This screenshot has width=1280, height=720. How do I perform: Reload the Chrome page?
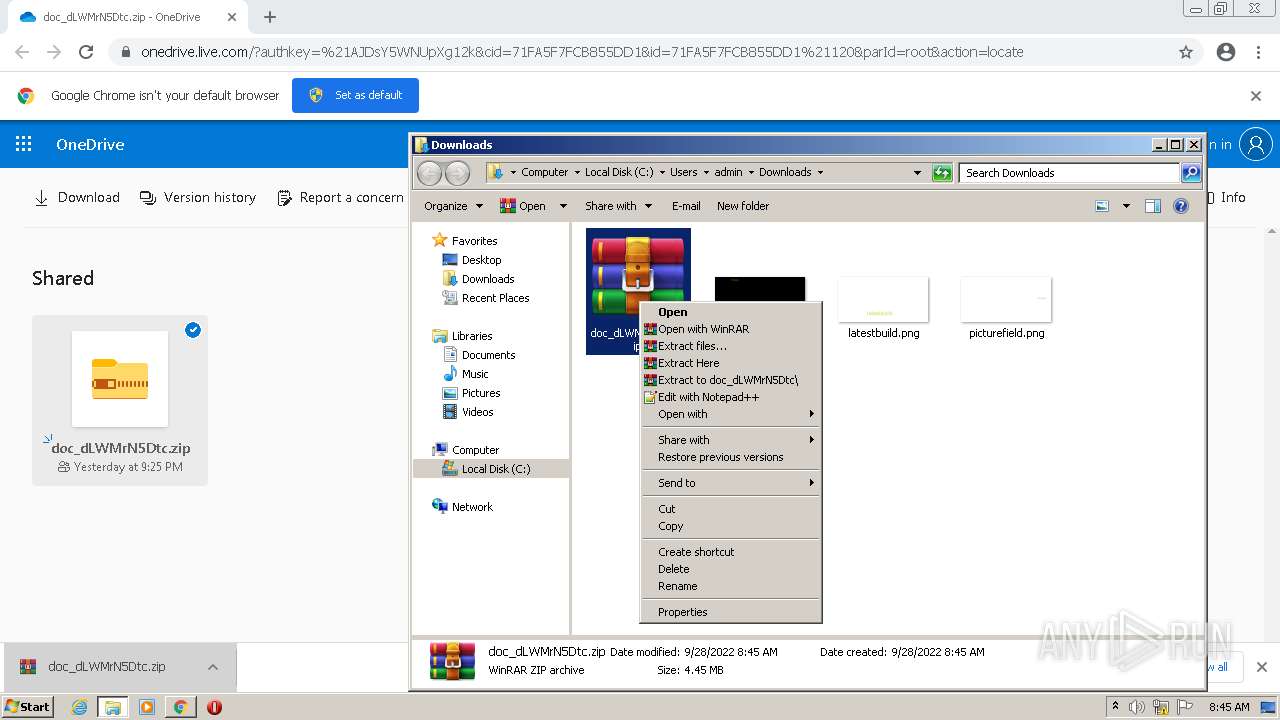tap(86, 52)
